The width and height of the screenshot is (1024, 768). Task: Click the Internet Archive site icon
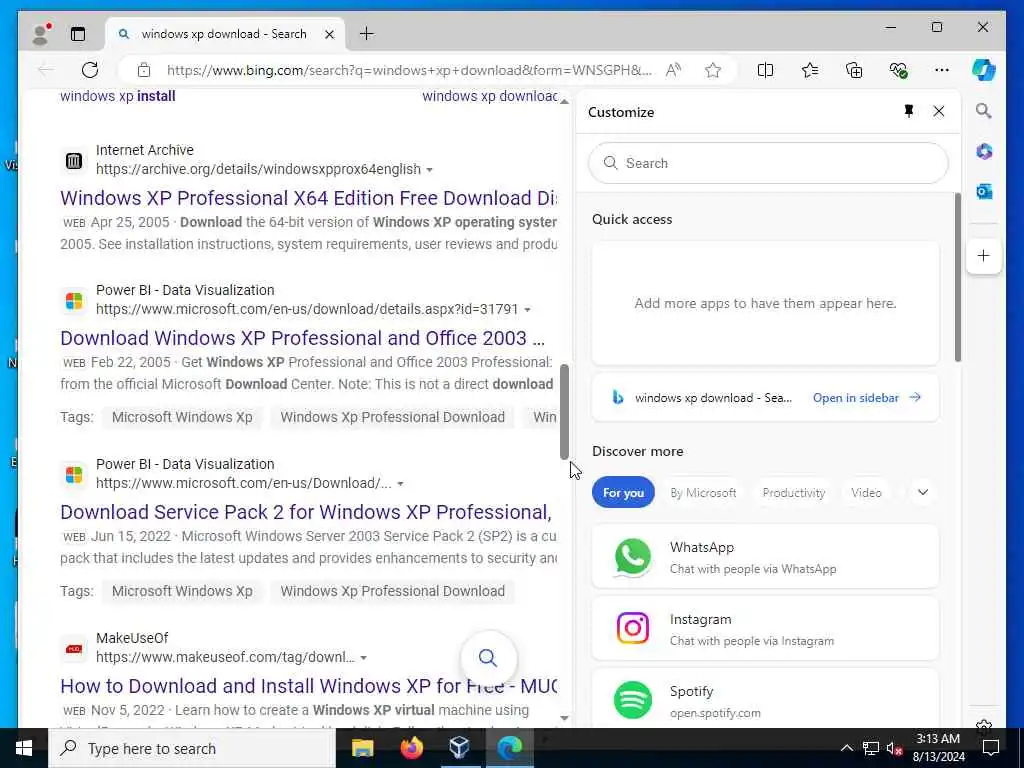[x=74, y=160]
